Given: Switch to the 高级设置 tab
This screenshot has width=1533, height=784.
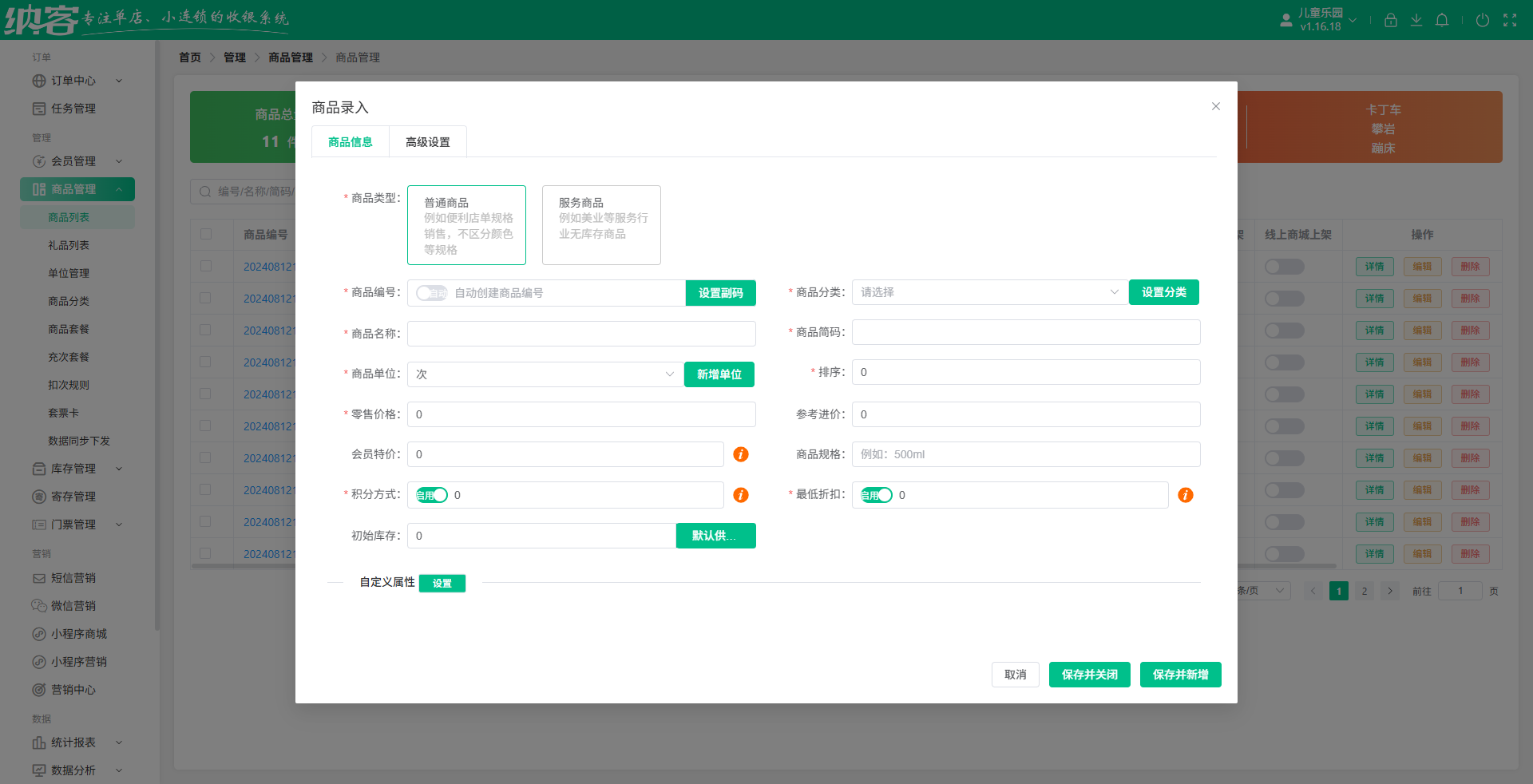Looking at the screenshot, I should click(428, 142).
